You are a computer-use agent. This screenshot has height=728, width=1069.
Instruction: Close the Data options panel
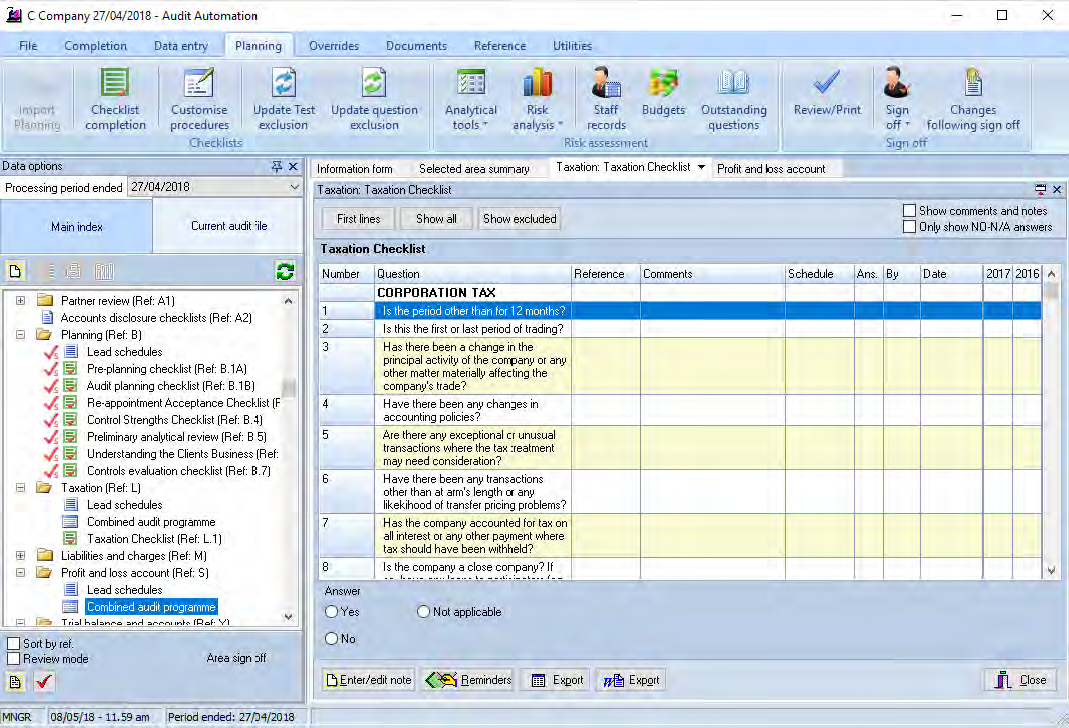coord(293,166)
